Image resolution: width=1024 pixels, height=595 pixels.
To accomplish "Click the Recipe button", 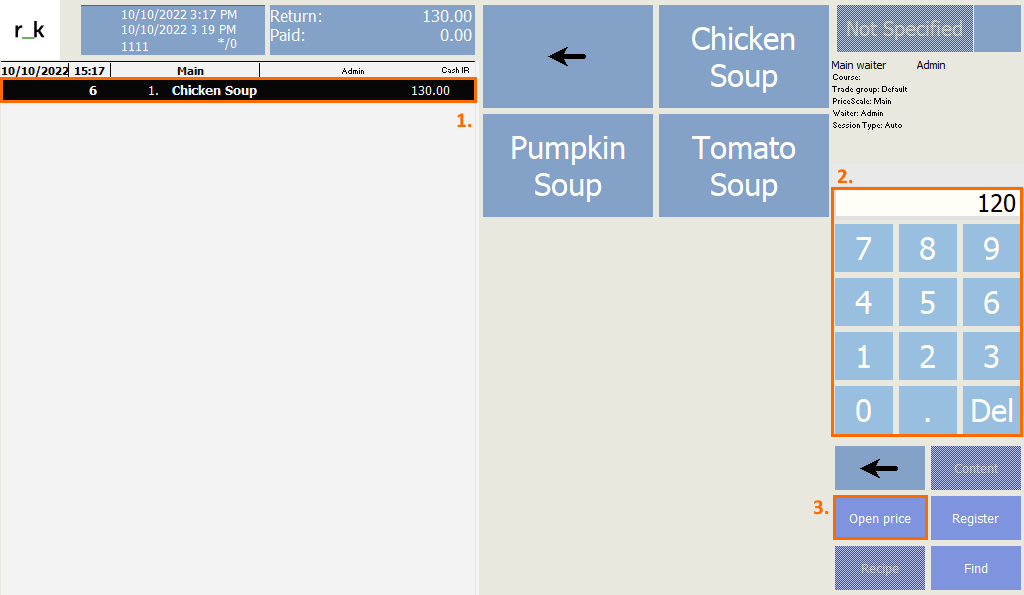I will click(880, 568).
